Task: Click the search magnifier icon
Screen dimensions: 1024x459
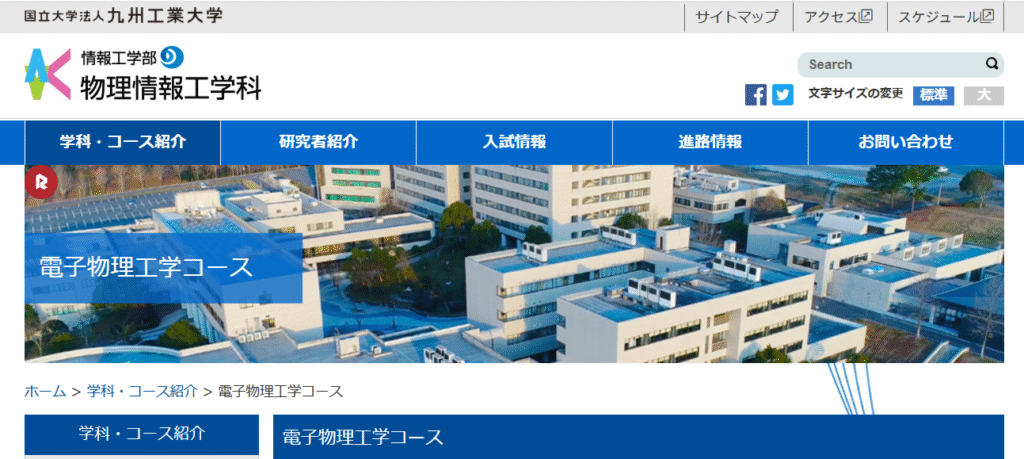Action: pyautogui.click(x=992, y=64)
